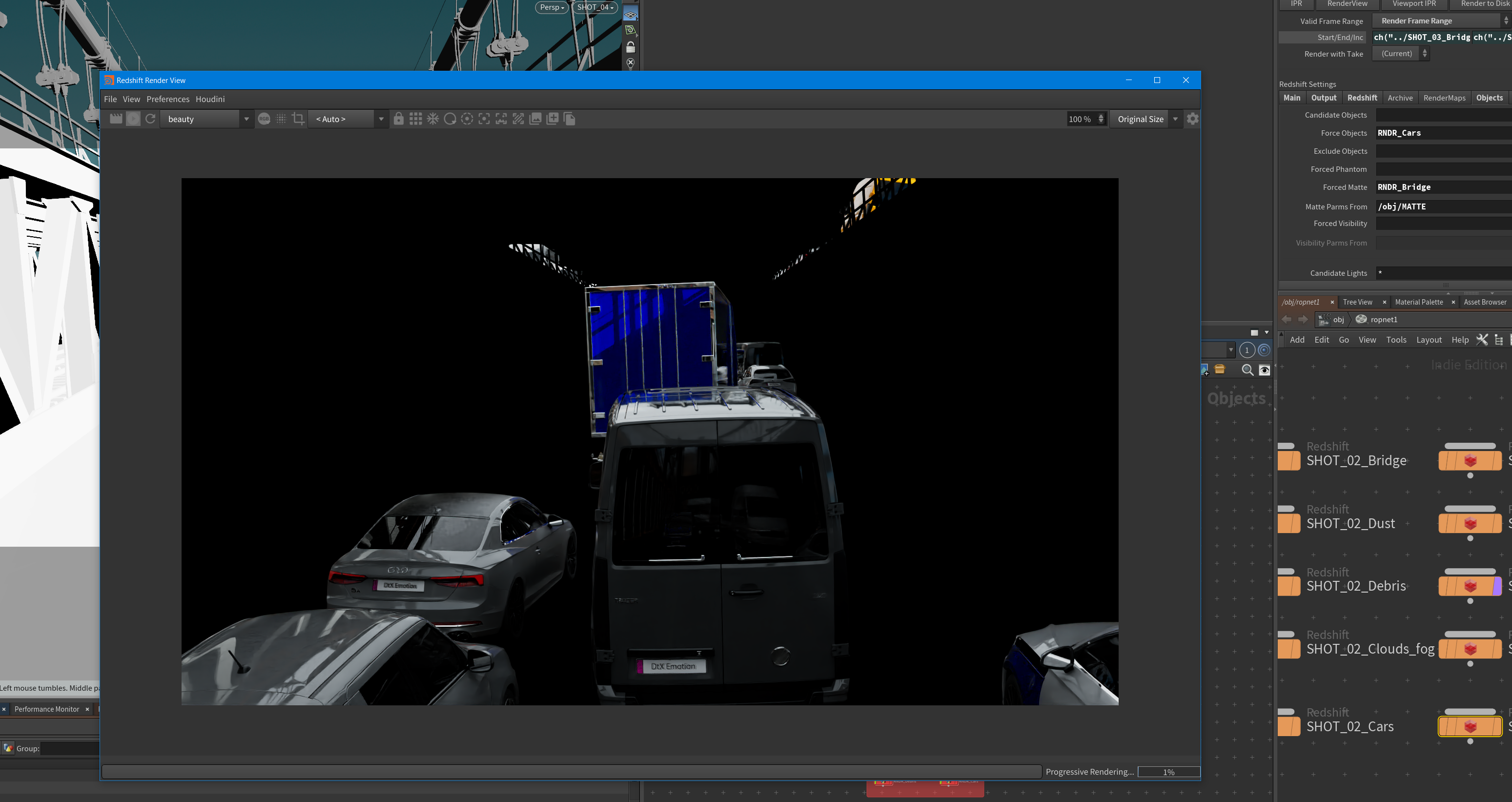Open the Preferences menu

pos(168,99)
